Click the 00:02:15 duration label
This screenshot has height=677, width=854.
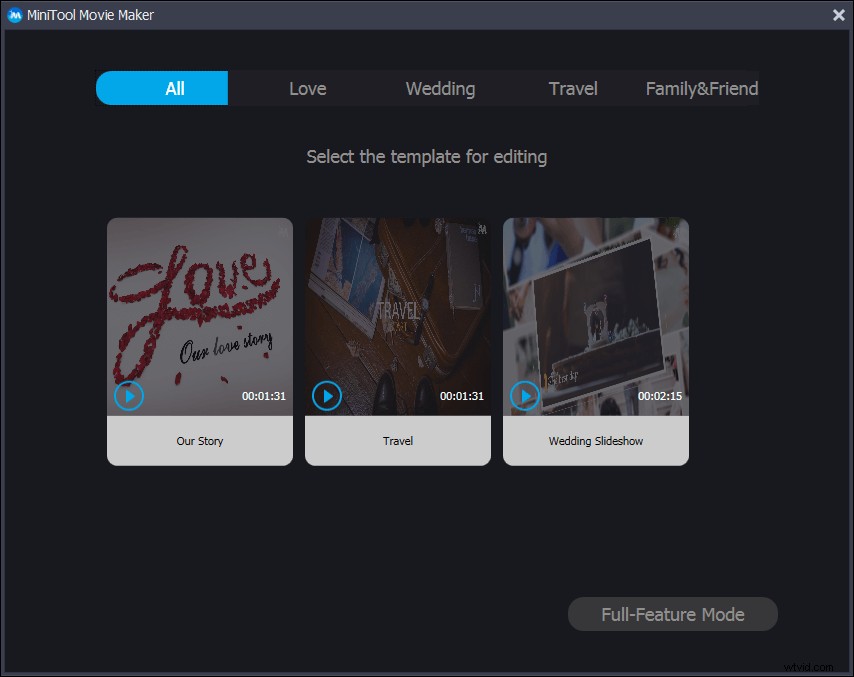[660, 396]
